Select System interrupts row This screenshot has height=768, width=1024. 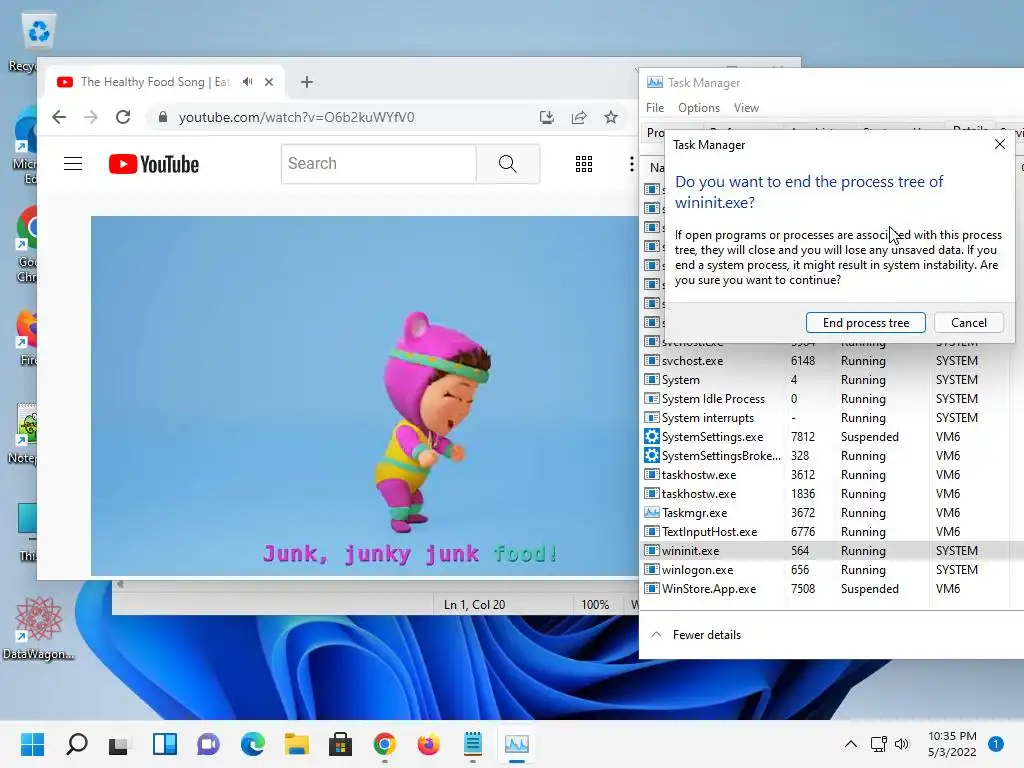(831, 417)
